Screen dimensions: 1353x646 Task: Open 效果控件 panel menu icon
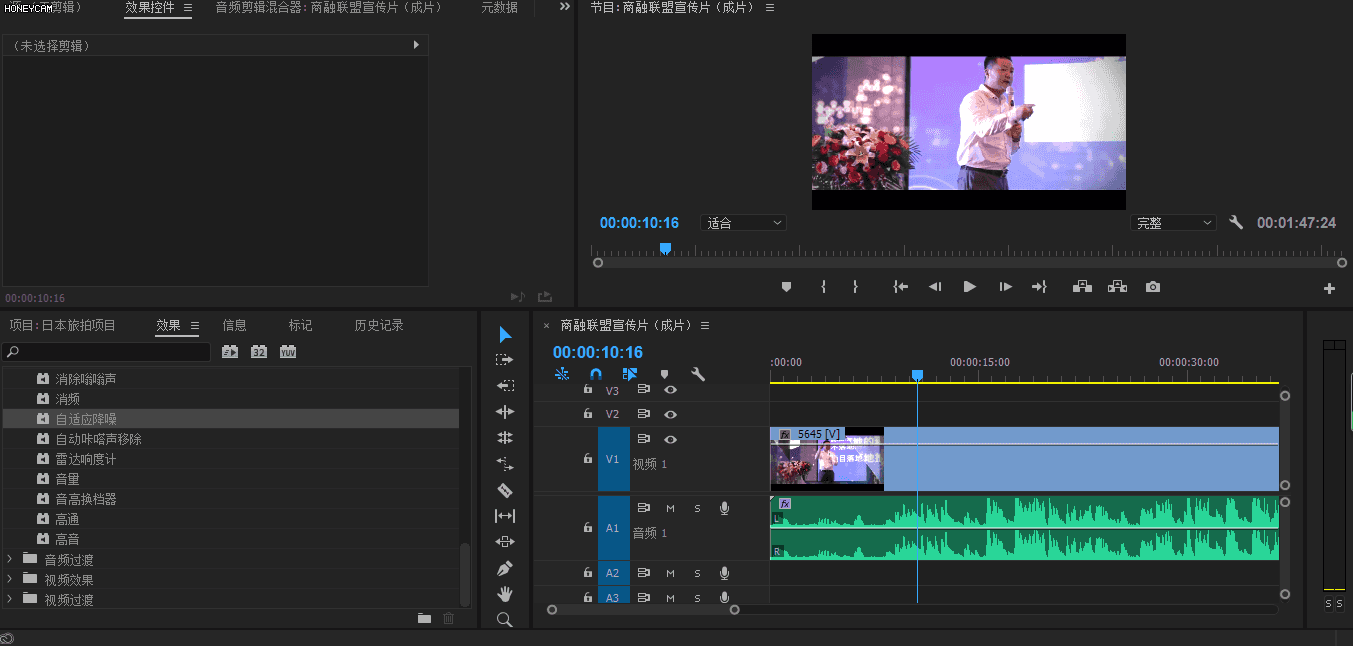[x=187, y=7]
